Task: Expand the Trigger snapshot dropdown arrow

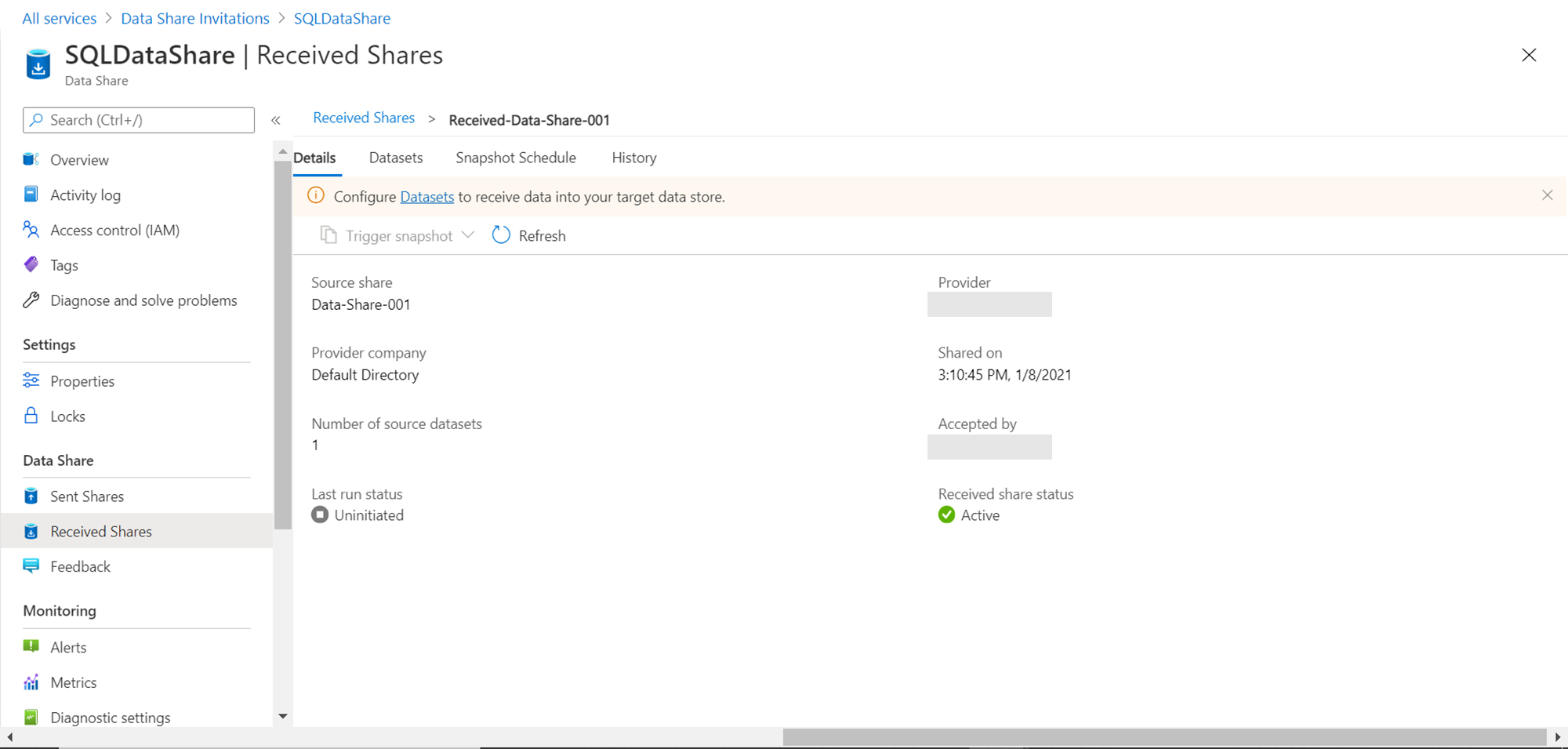Action: coord(468,235)
